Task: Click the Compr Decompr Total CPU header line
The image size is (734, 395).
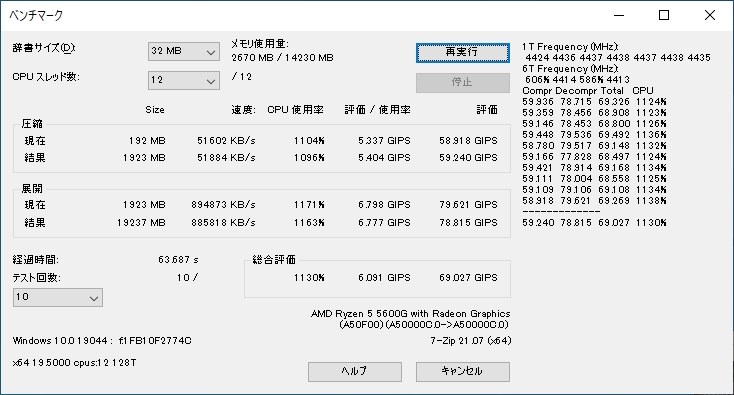Action: (x=587, y=91)
